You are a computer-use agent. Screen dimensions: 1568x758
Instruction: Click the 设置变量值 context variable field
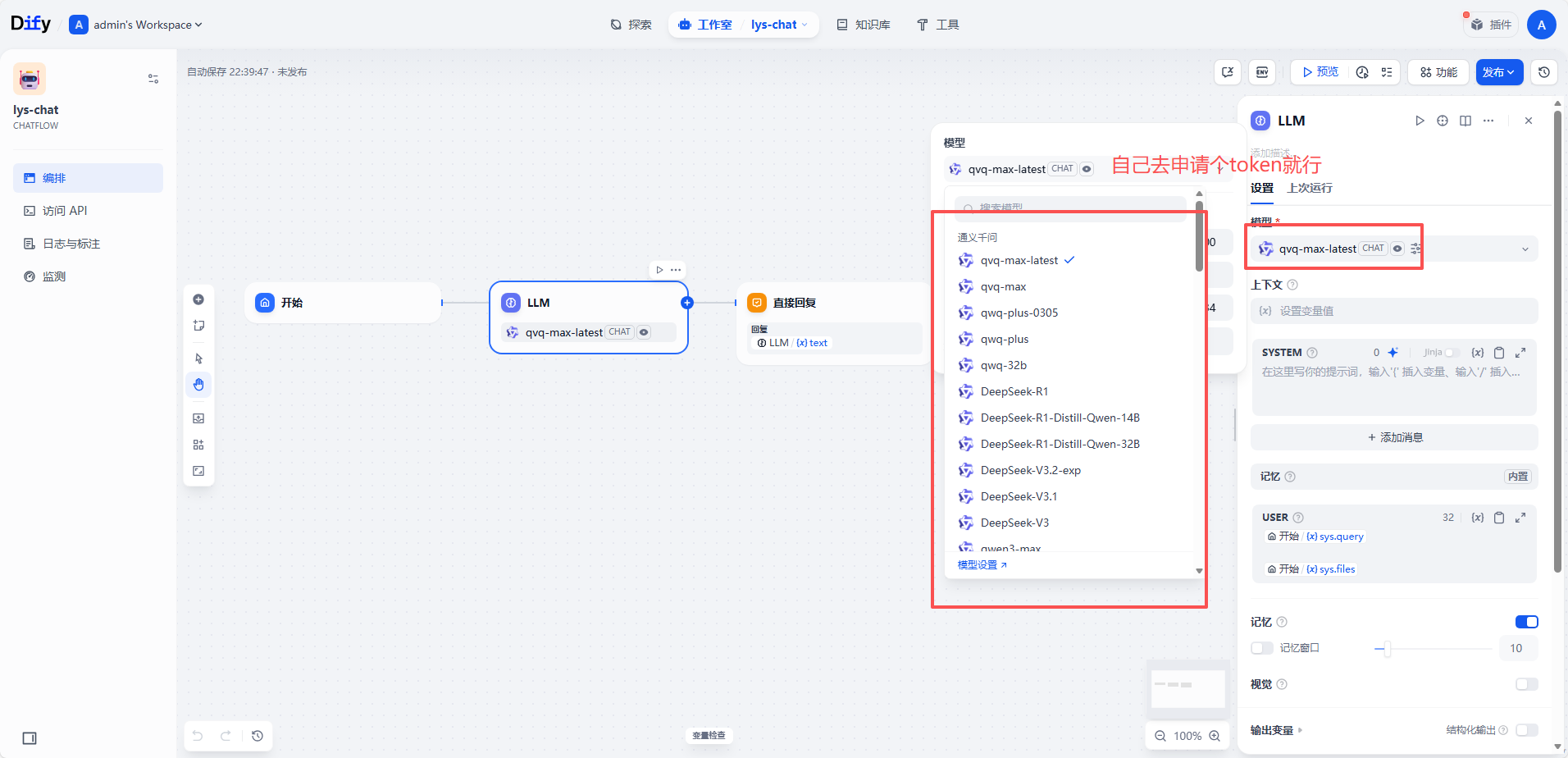coord(1394,311)
